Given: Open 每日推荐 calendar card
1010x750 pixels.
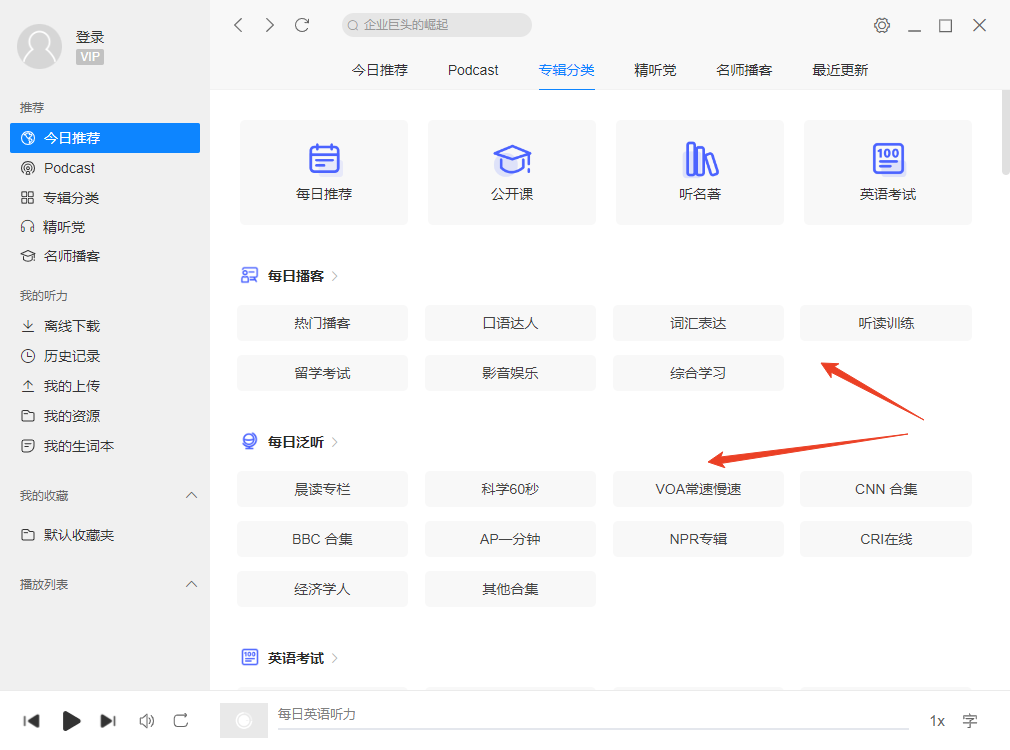Looking at the screenshot, I should coord(324,172).
